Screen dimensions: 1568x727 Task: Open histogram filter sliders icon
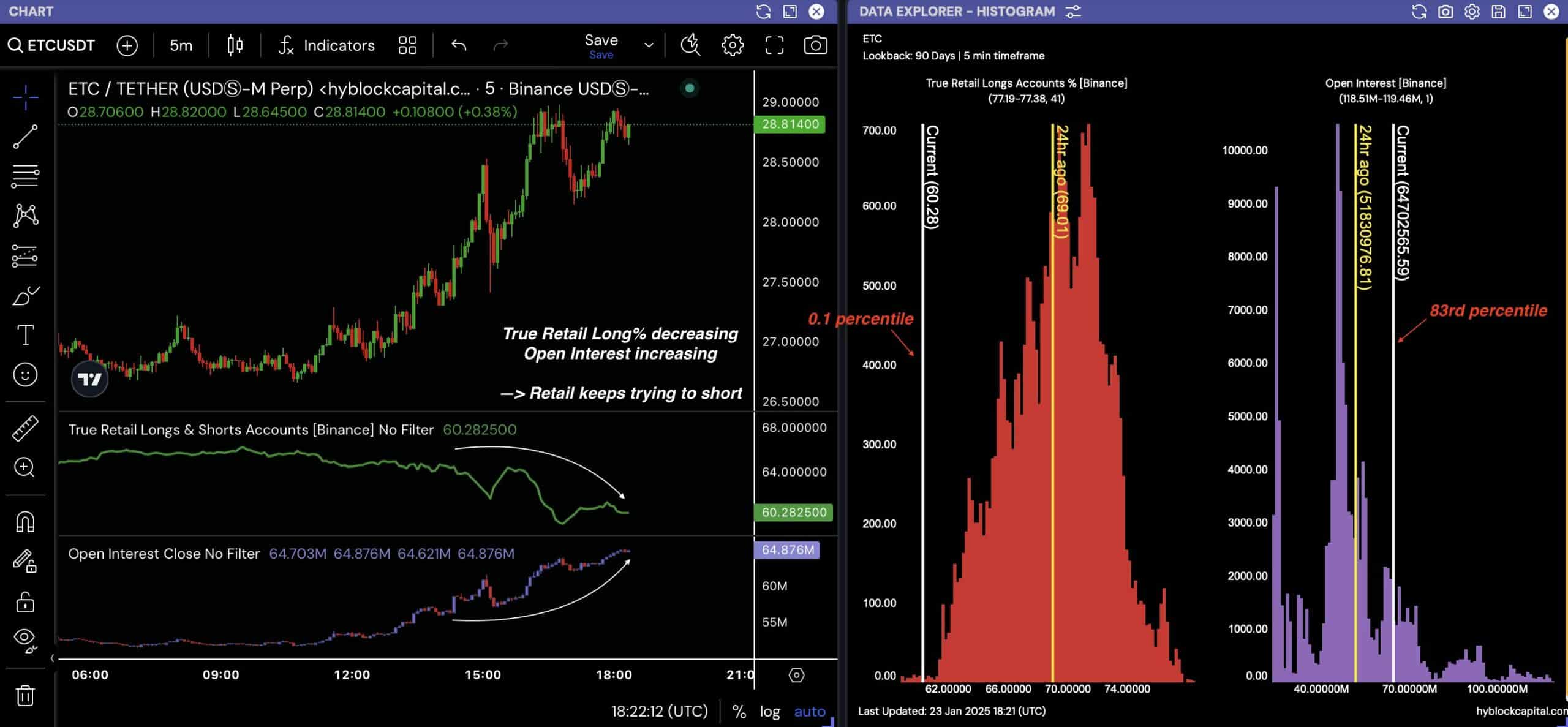click(x=1073, y=12)
